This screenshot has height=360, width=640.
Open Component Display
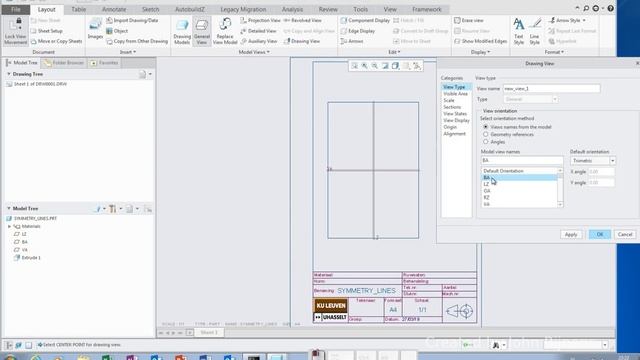click(x=365, y=20)
